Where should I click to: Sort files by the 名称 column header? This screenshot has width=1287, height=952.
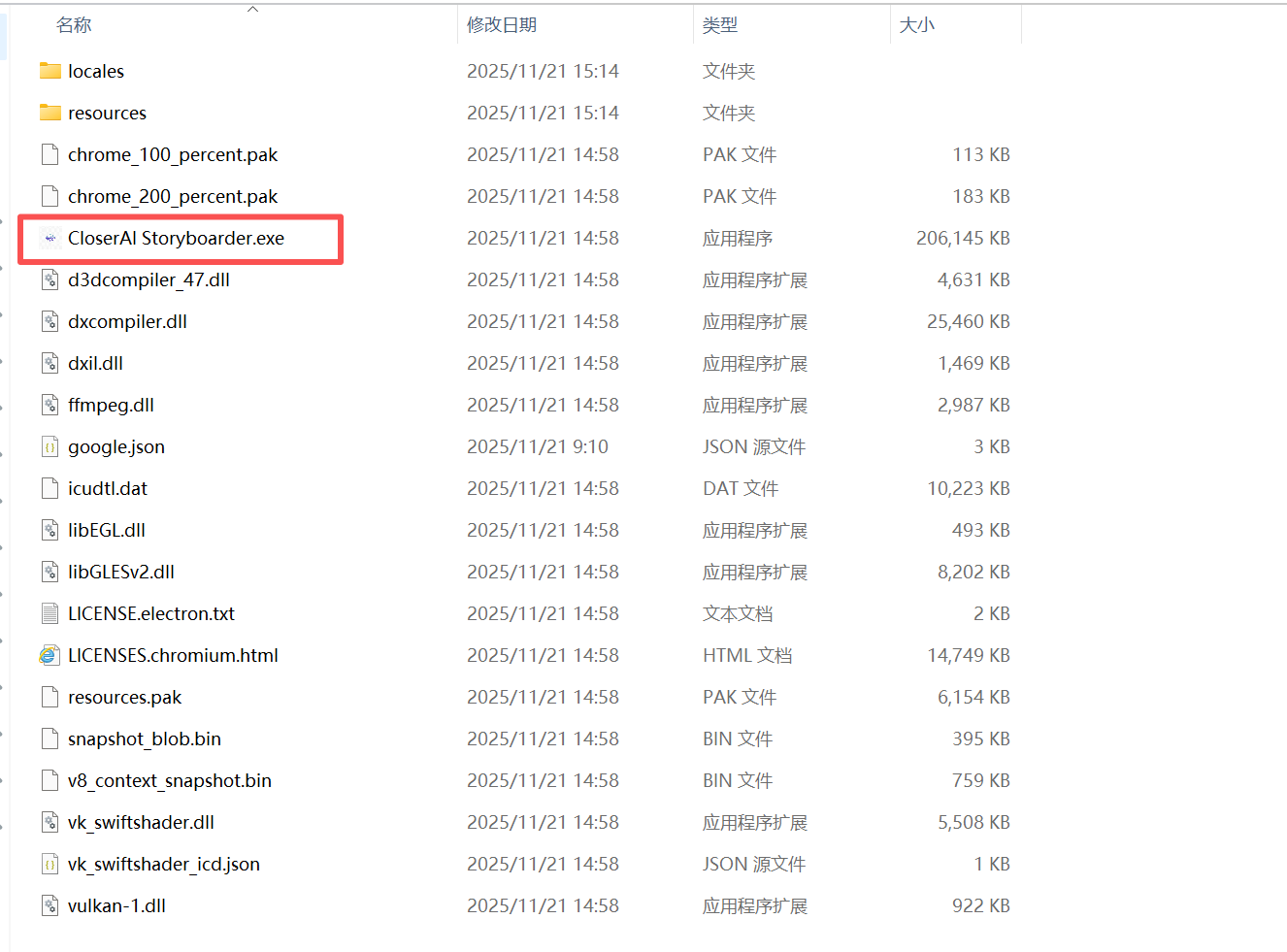coord(74,25)
